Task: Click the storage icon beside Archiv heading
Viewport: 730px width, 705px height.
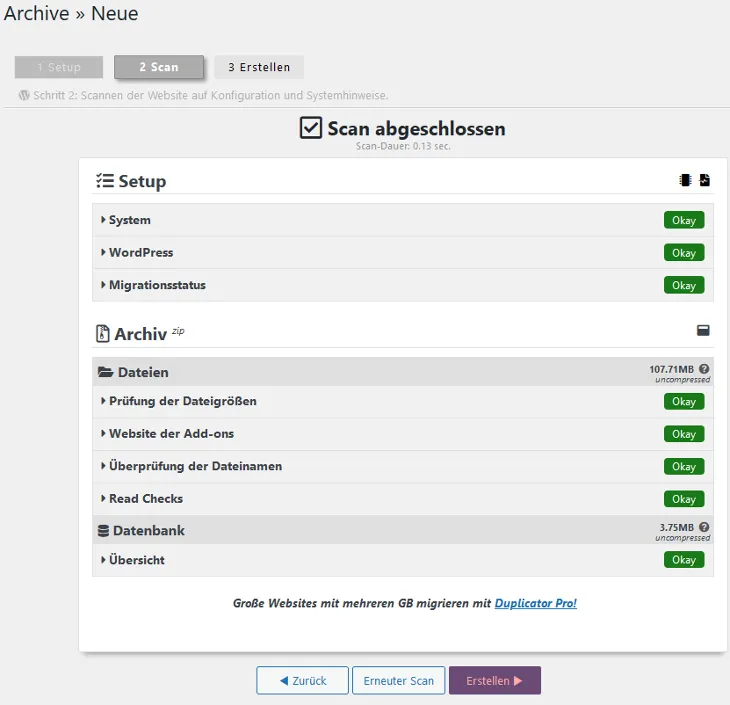Action: coord(703,330)
